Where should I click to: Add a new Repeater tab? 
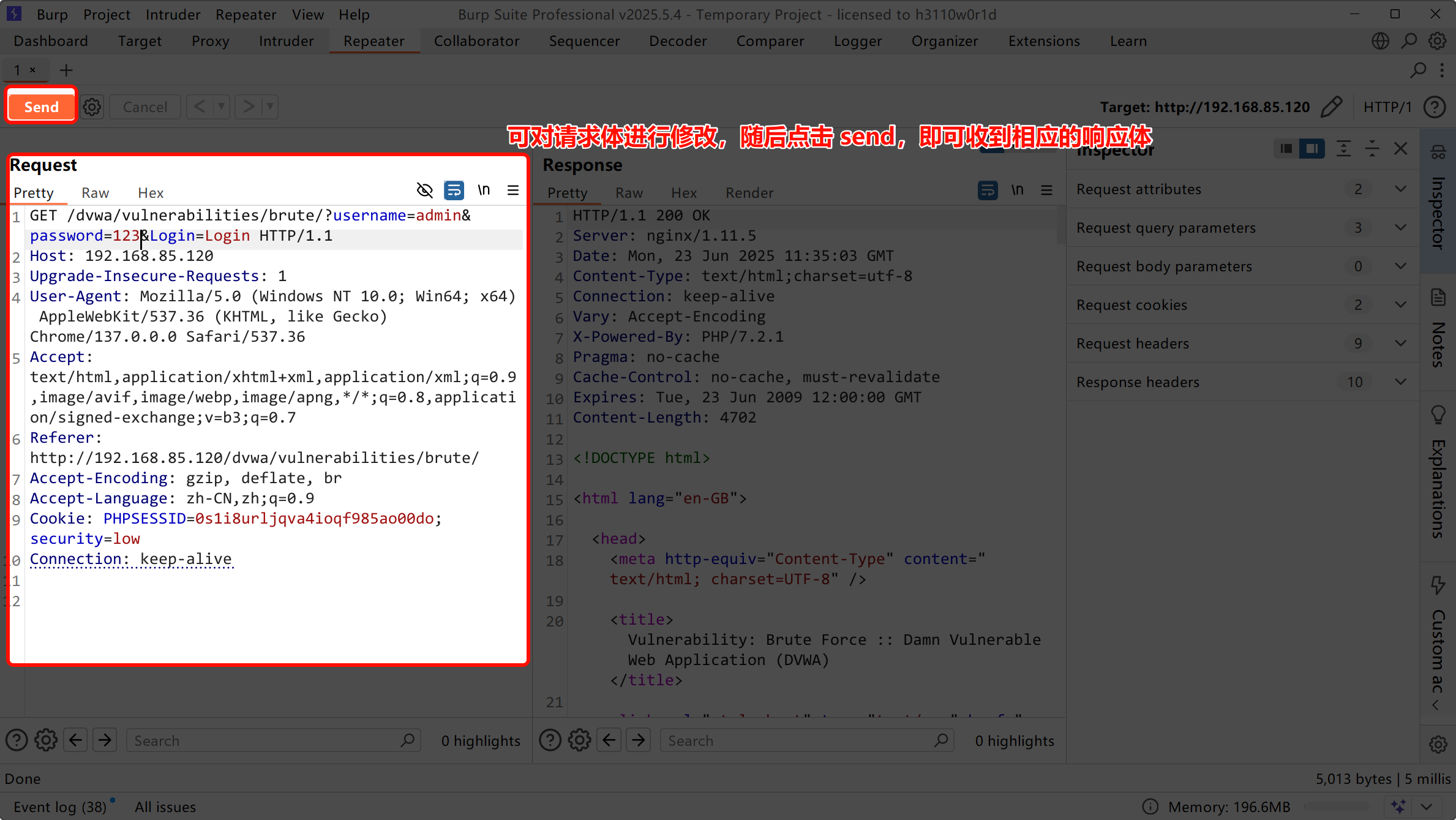(x=66, y=70)
